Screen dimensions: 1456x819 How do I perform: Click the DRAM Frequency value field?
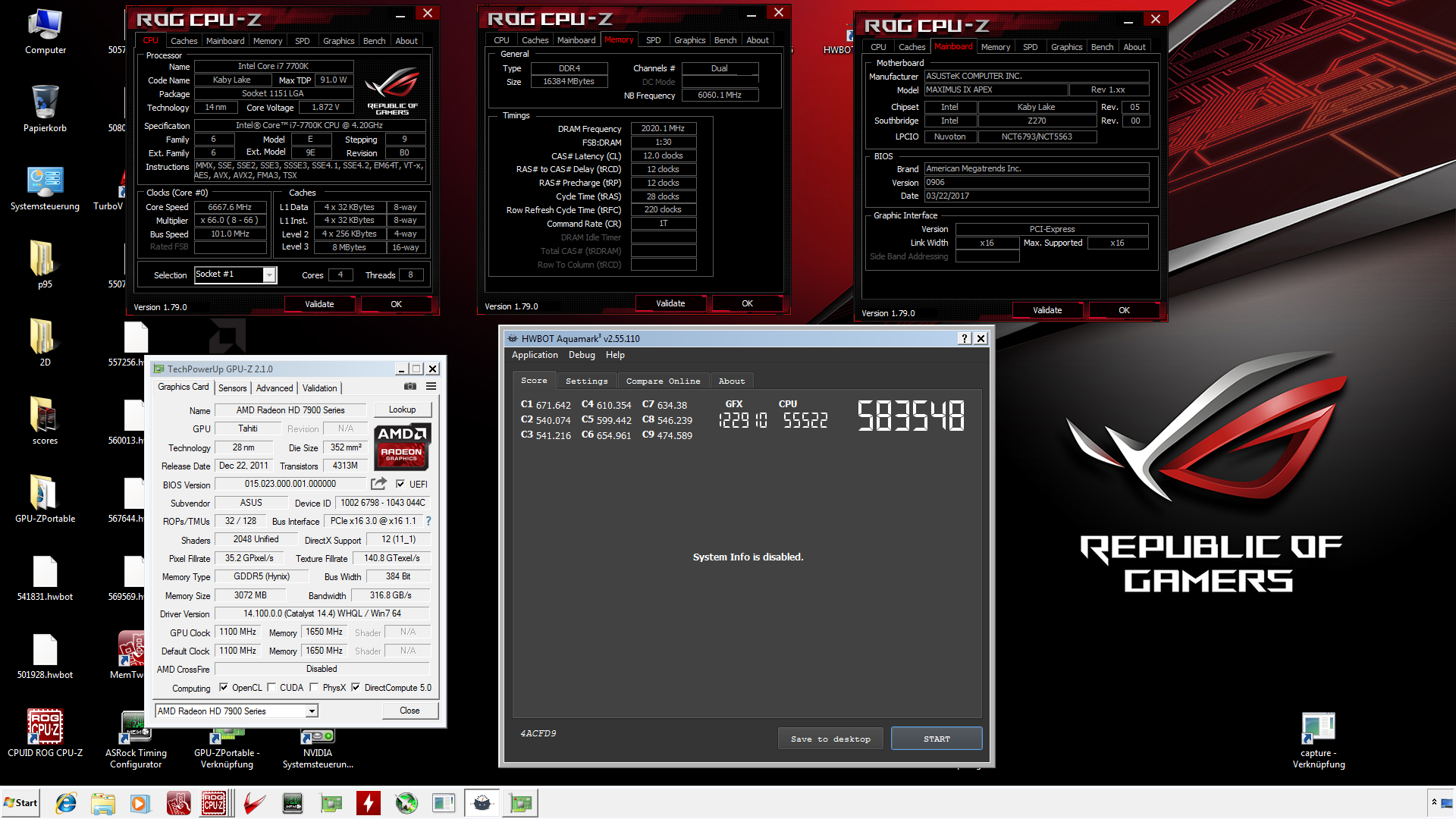pyautogui.click(x=663, y=129)
